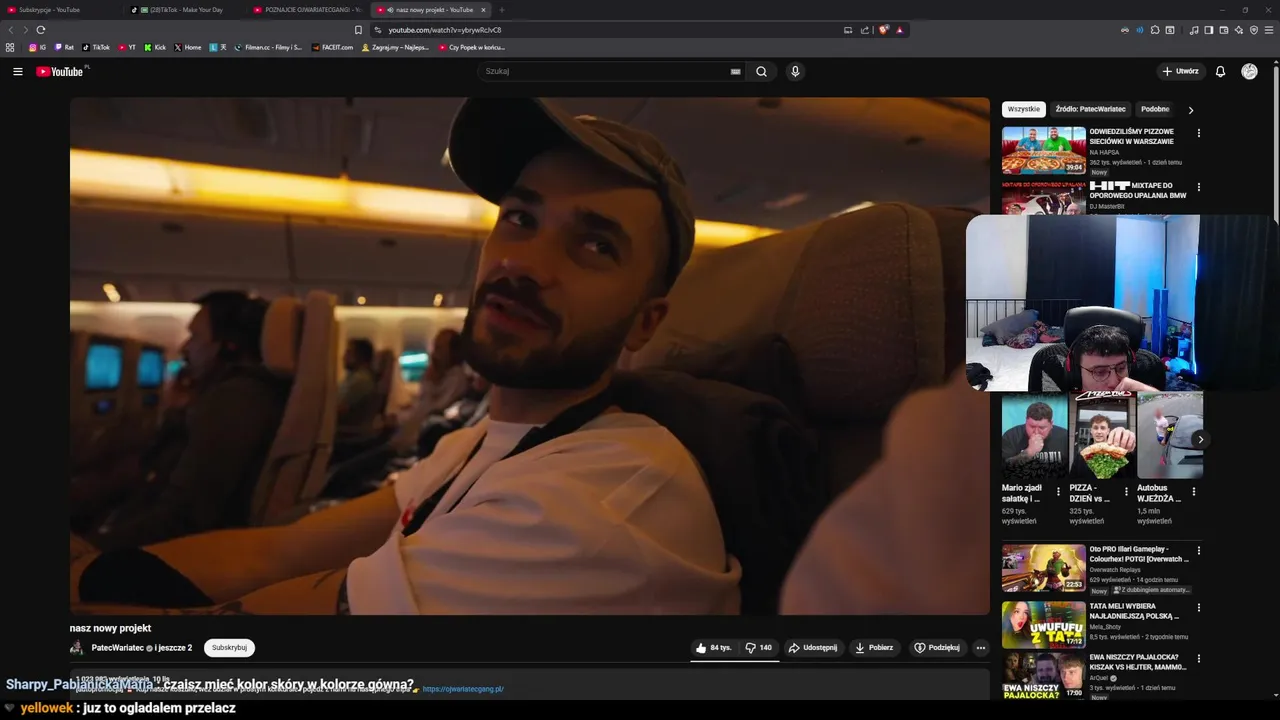Open options for the ODWIEDZILIŚMY PIZZOWE video

1199,133
